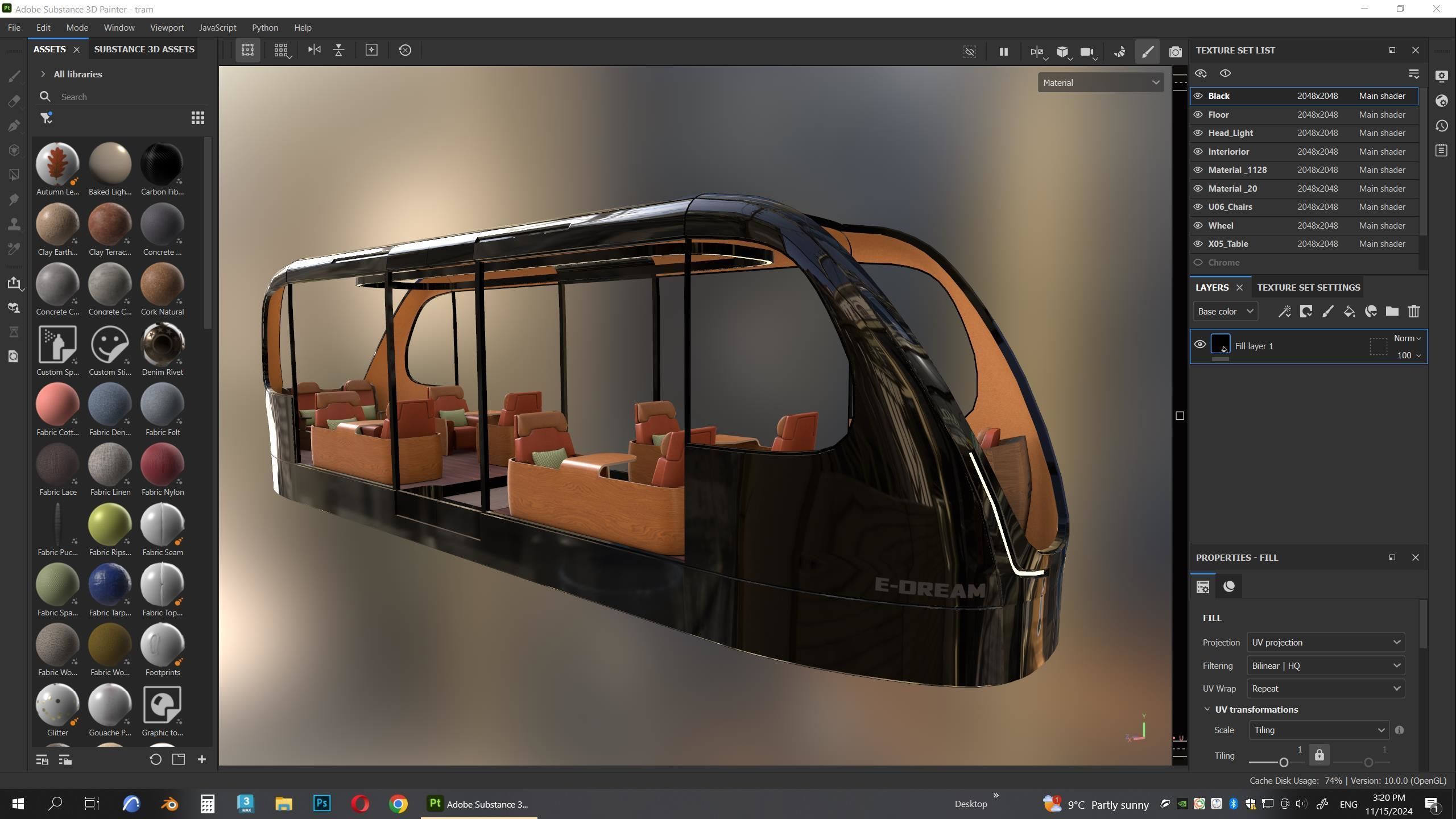Delete the selected layer trash icon

(1414, 311)
